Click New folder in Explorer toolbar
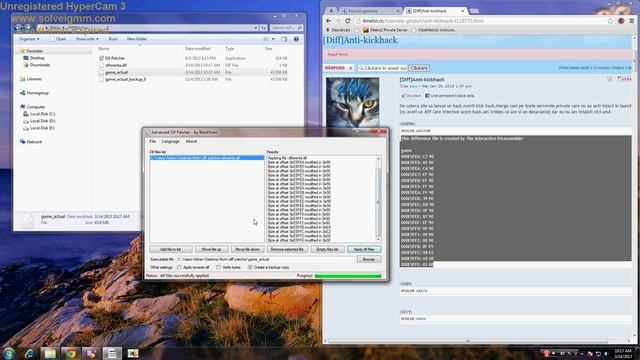Image resolution: width=640 pixels, height=360 pixels. pyautogui.click(x=137, y=39)
